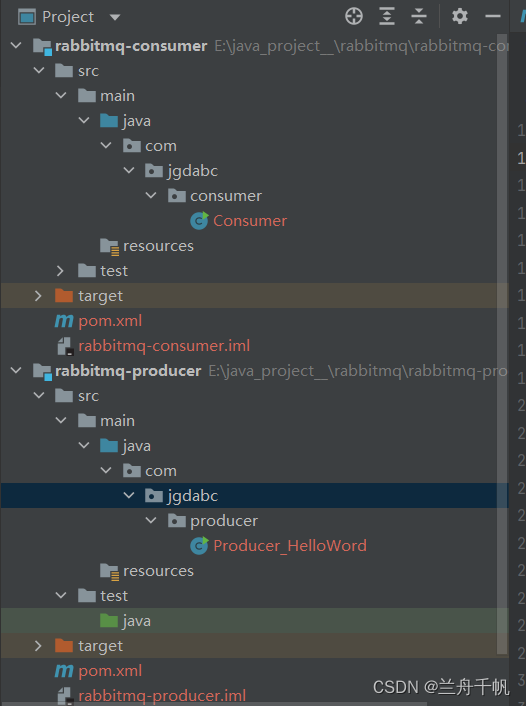Click the blue java source folder icon in producer
The height and width of the screenshot is (706, 526).
click(x=109, y=445)
